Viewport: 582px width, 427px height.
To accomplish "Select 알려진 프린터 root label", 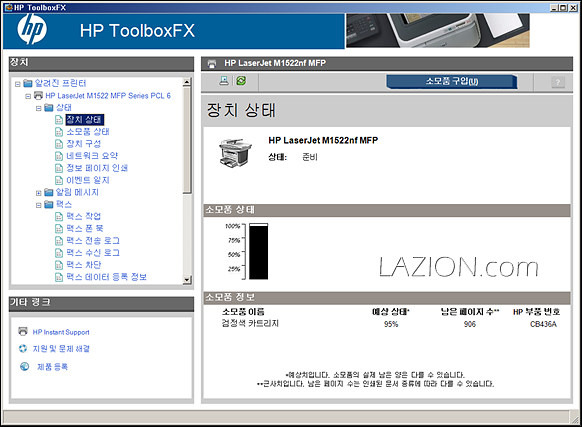I will [x=60, y=83].
